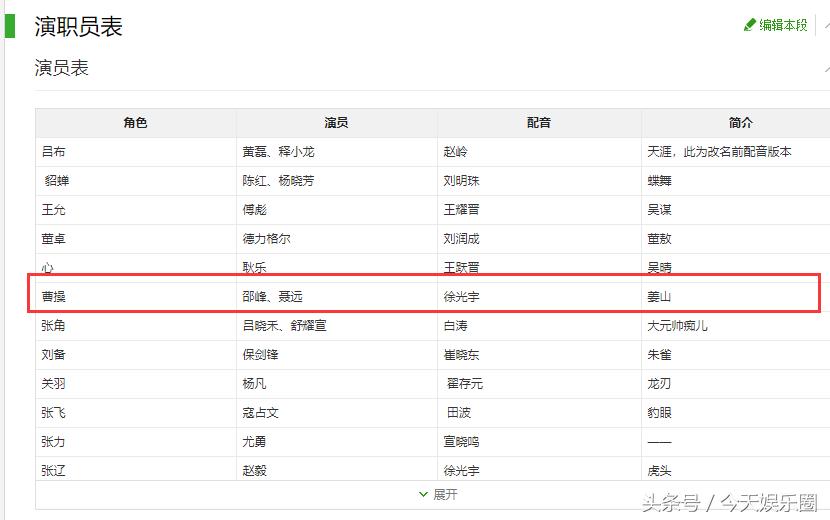The width and height of the screenshot is (830, 520).
Task: Select the 田波 voice cell
Action: pos(539,413)
